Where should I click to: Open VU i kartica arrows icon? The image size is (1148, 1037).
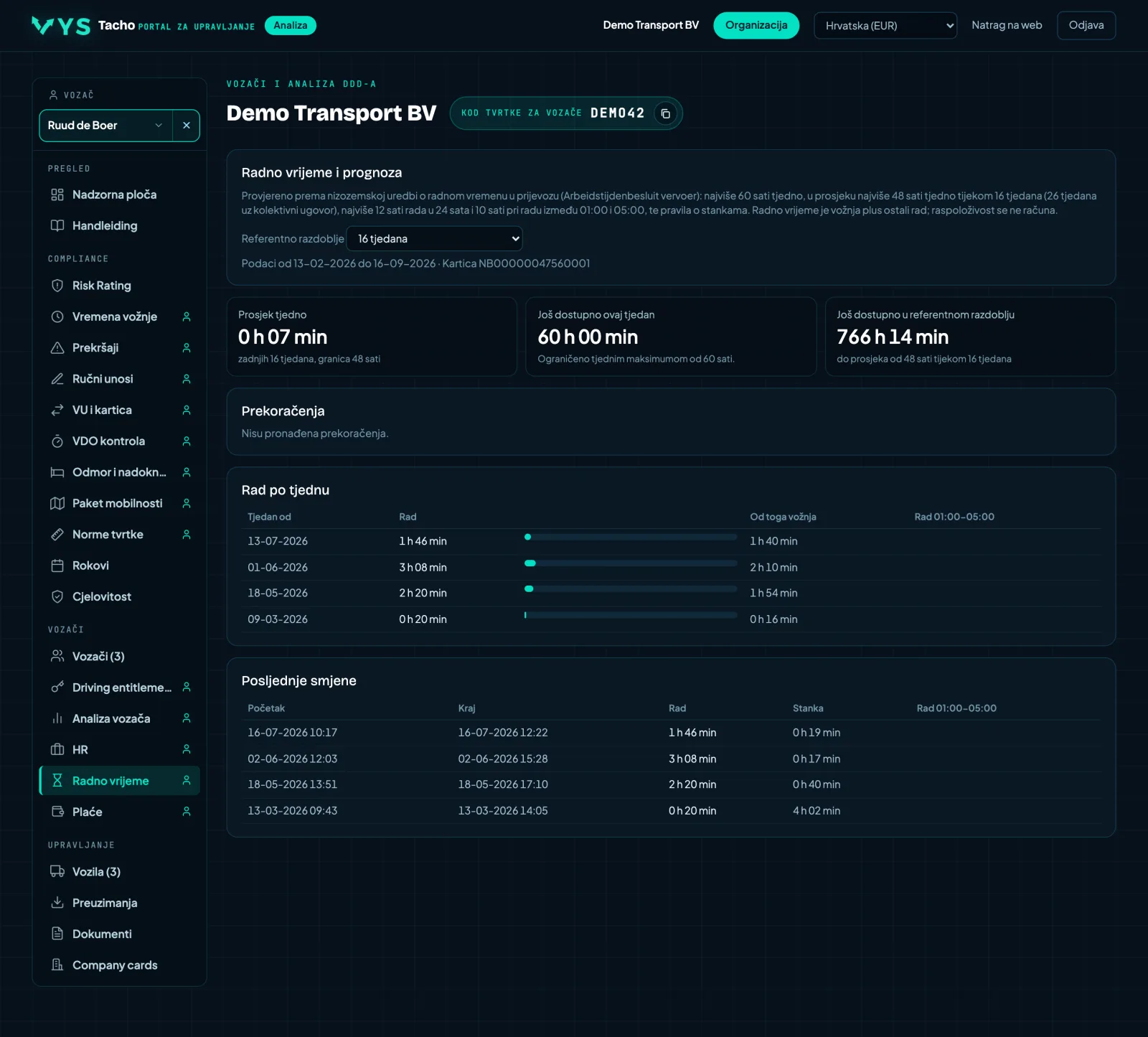(57, 410)
